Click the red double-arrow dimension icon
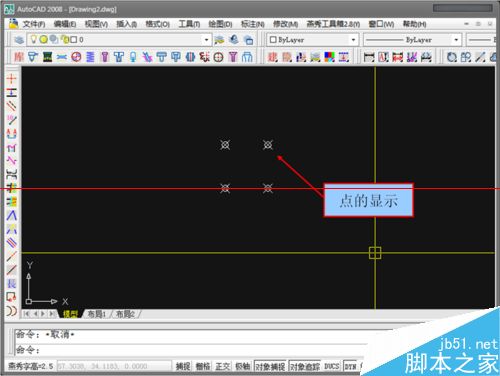This screenshot has height=376, width=500. coord(397,57)
